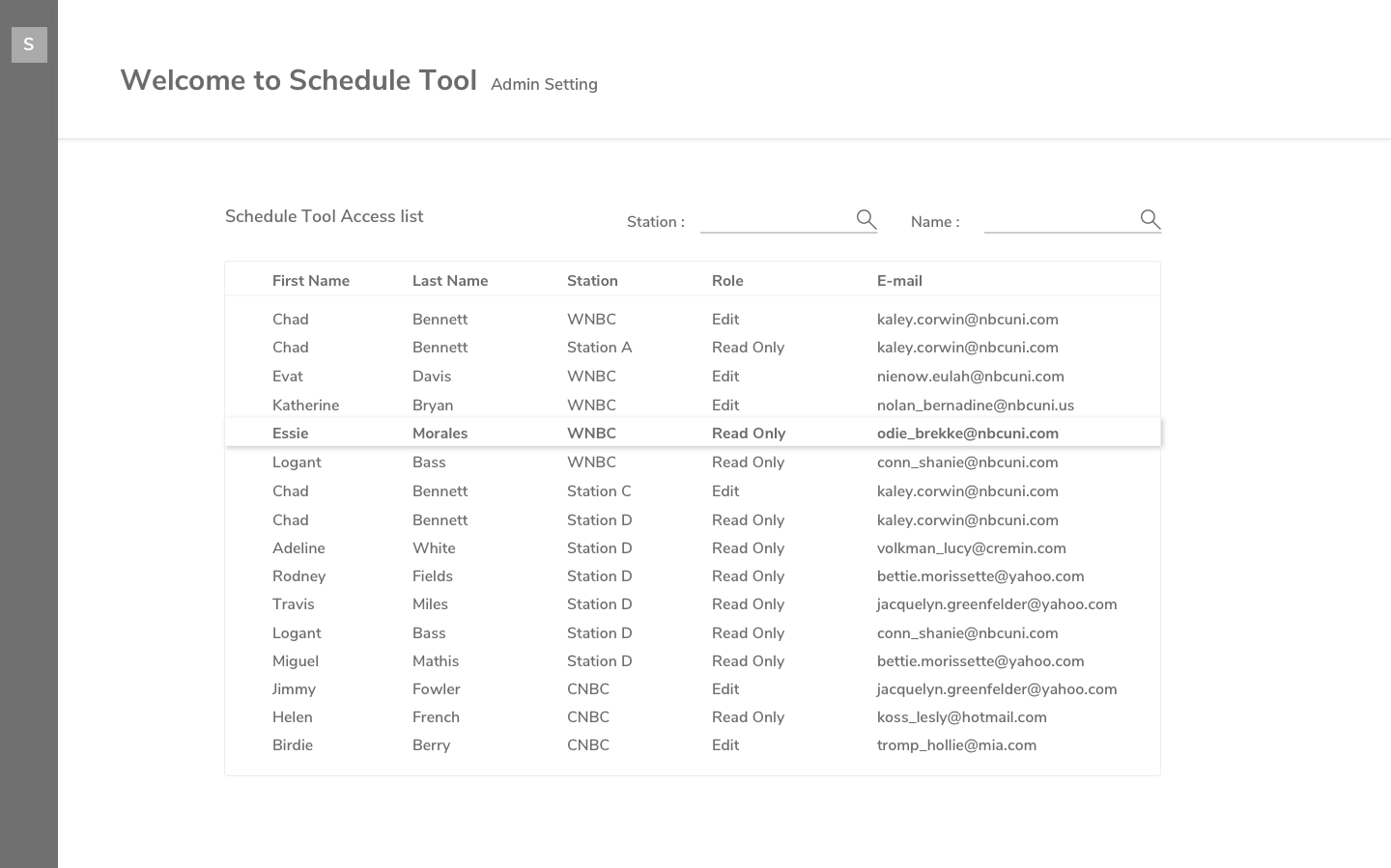1391x868 pixels.
Task: Click email tromp_hollie@mia.com
Action: coord(956,745)
